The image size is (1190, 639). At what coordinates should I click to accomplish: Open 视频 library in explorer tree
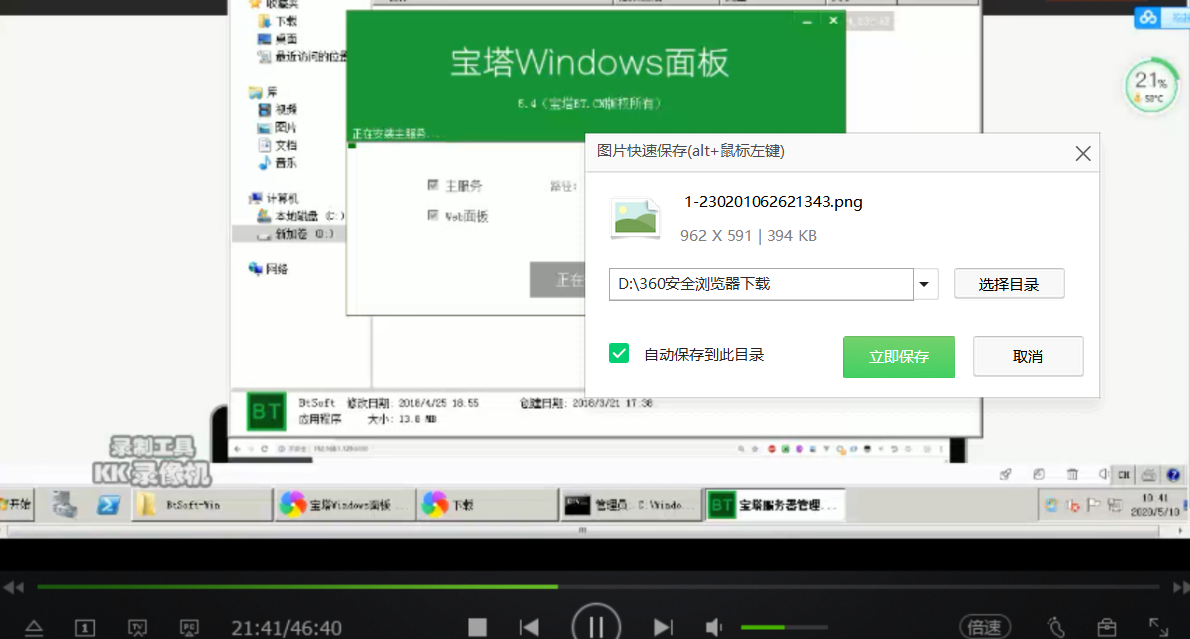click(x=278, y=109)
